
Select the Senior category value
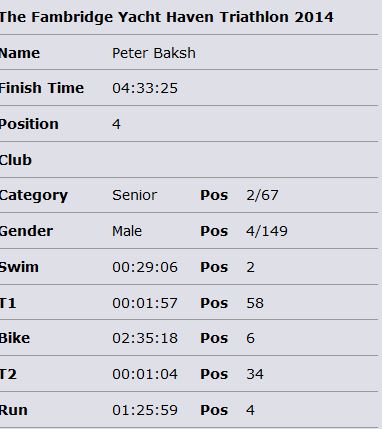[x=135, y=195]
